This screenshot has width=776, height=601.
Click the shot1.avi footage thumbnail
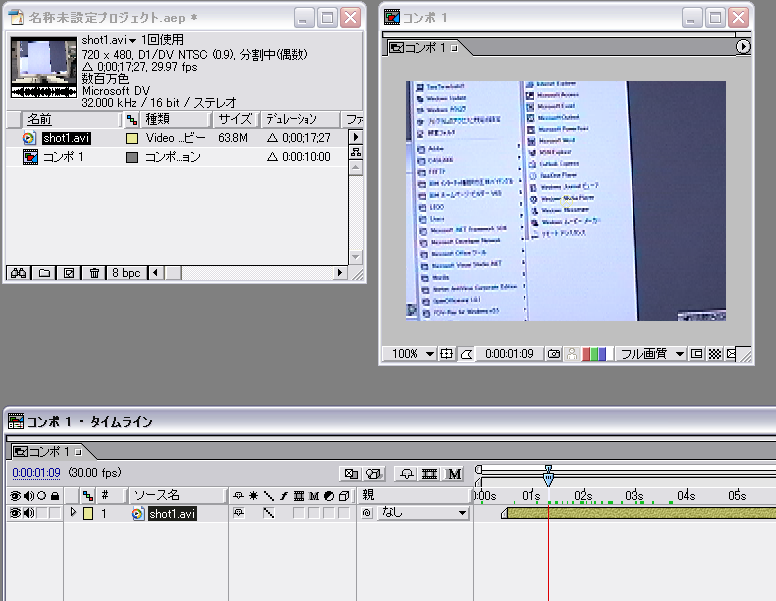(44, 67)
